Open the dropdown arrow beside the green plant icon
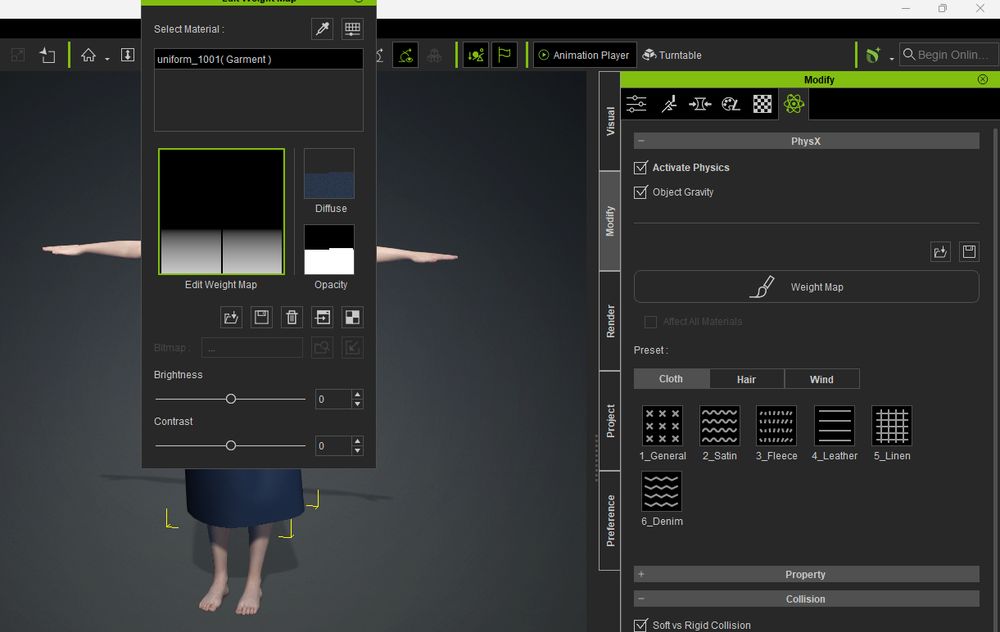 click(x=891, y=59)
